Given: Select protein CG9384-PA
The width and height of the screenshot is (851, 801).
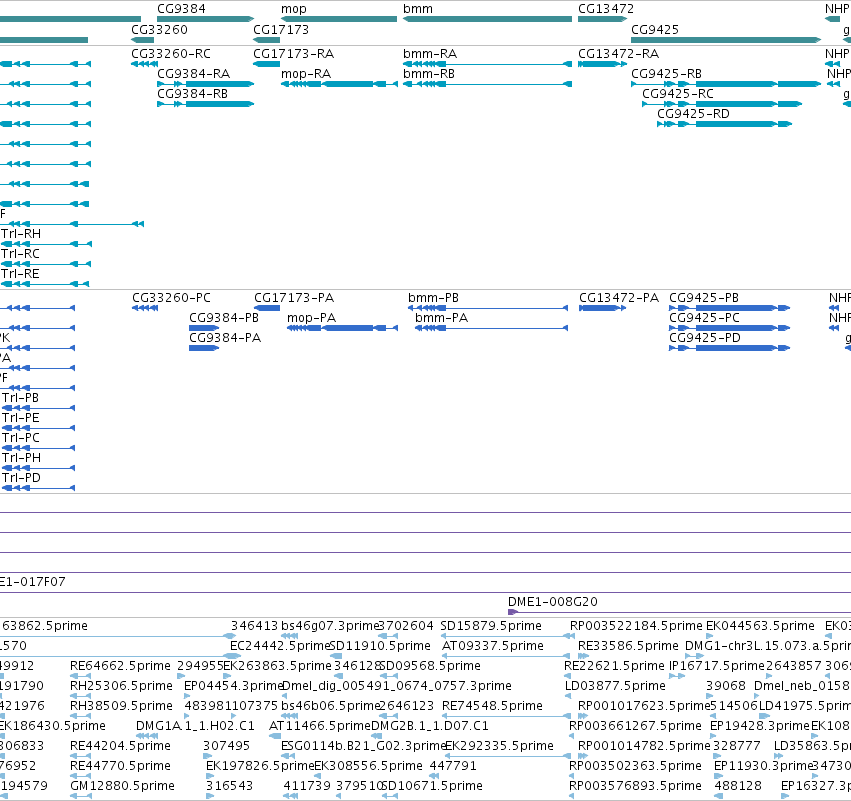Looking at the screenshot, I should pos(225,338).
